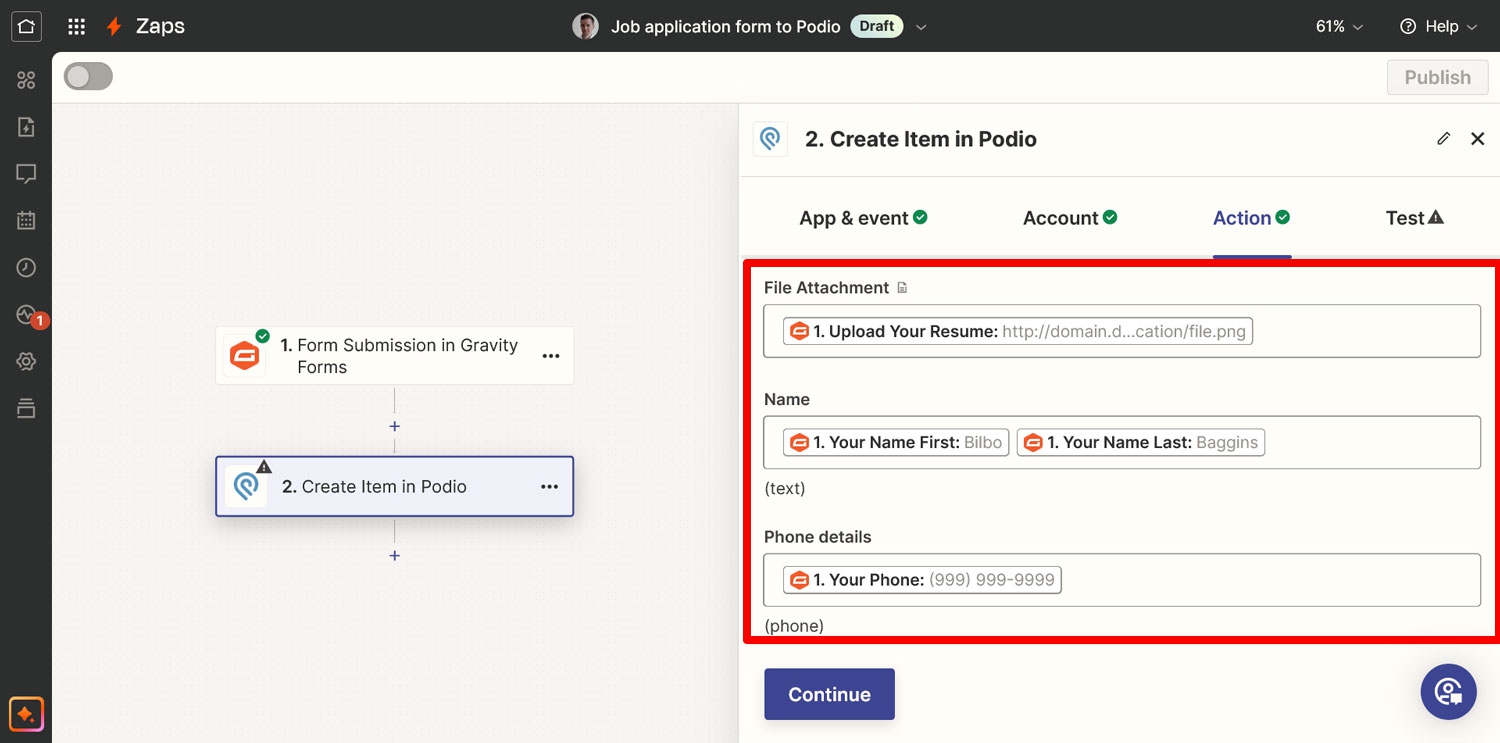1500x743 pixels.
Task: Open the chat support bubble icon
Action: pos(1448,692)
